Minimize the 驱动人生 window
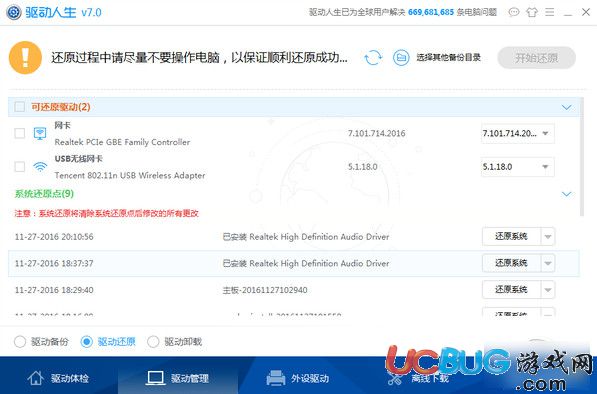Screen dimensions: 597x394 click(568, 13)
